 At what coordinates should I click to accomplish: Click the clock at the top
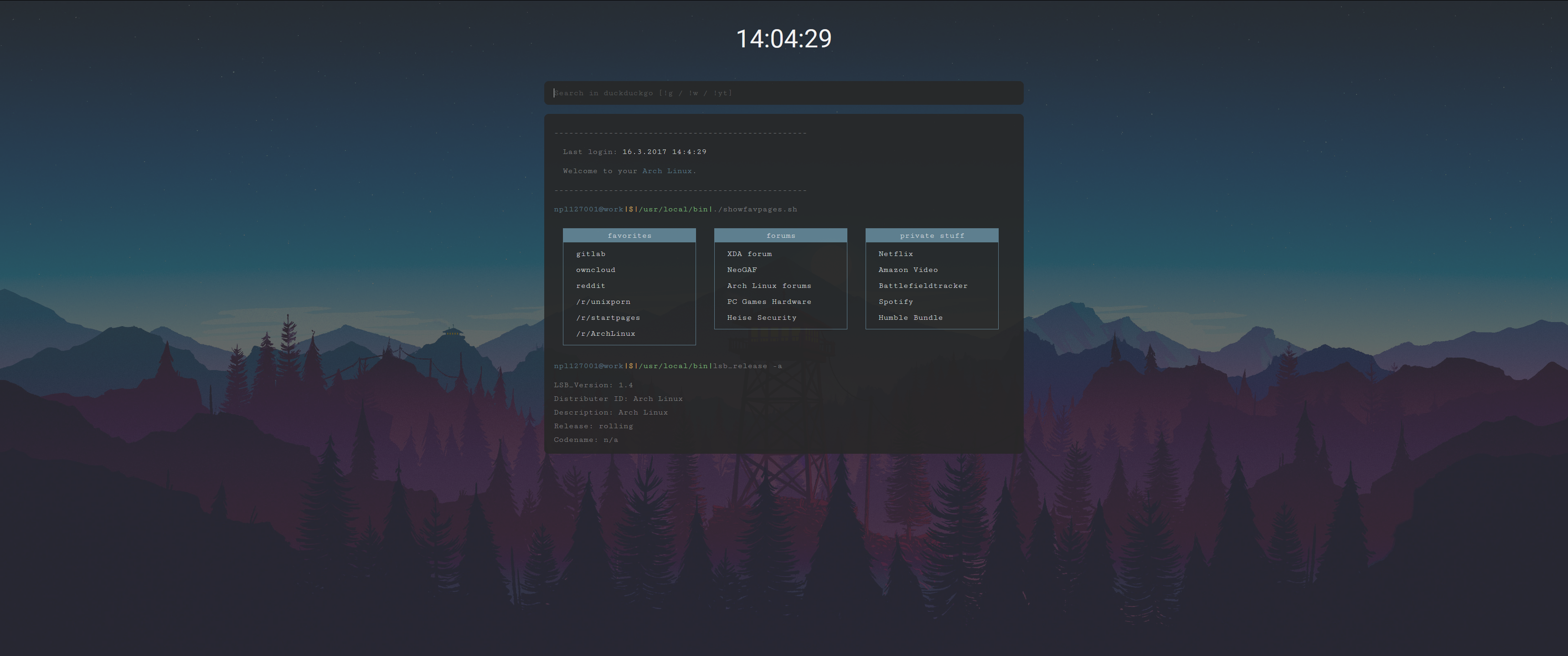[784, 39]
